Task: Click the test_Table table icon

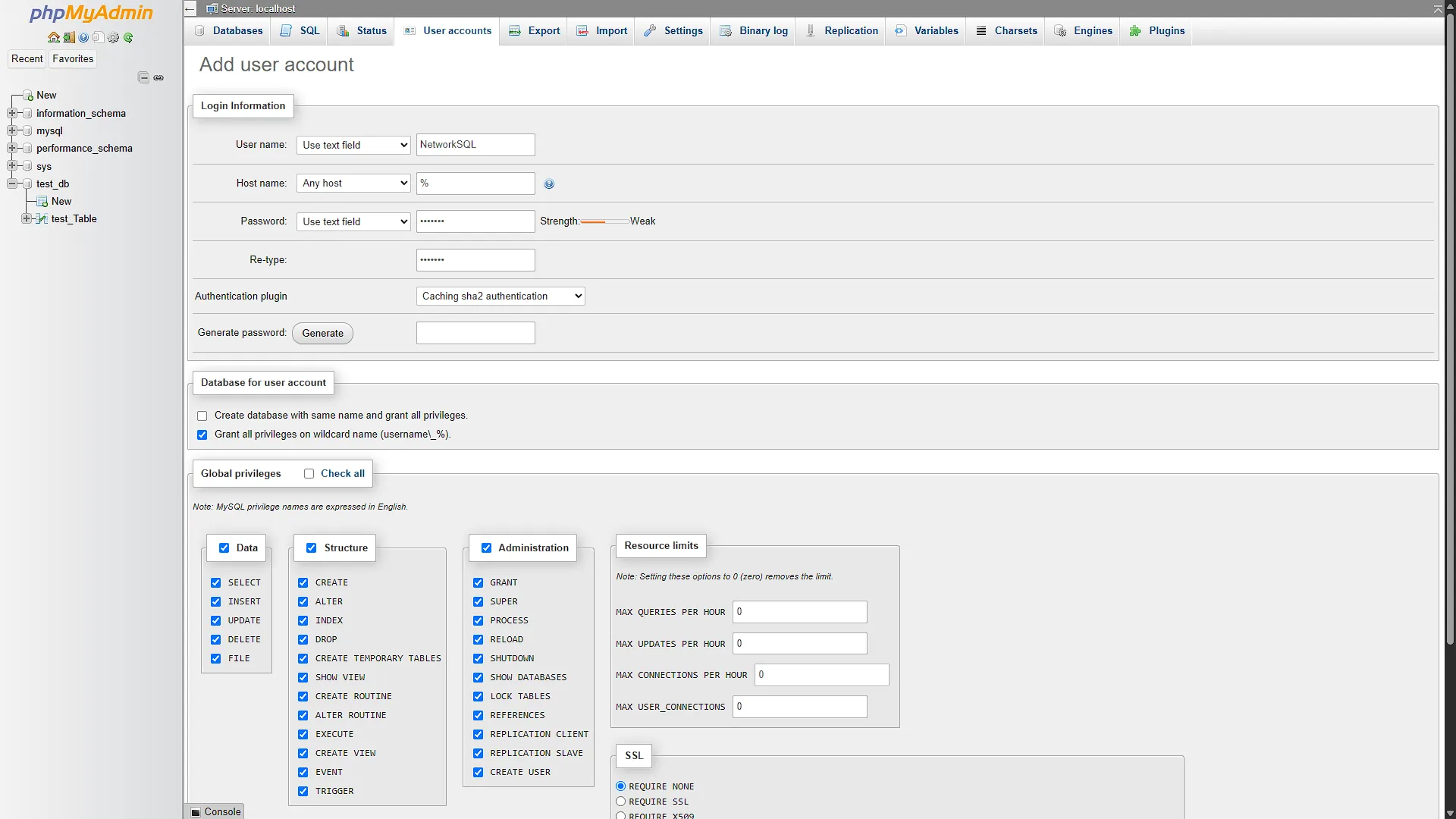Action: click(x=42, y=219)
